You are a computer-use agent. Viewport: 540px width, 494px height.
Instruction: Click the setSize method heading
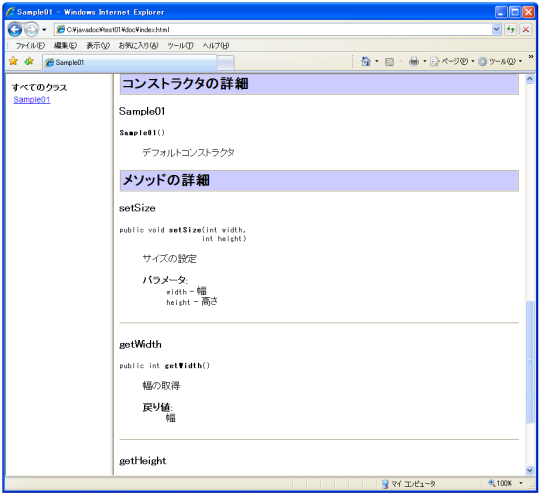pyautogui.click(x=137, y=208)
